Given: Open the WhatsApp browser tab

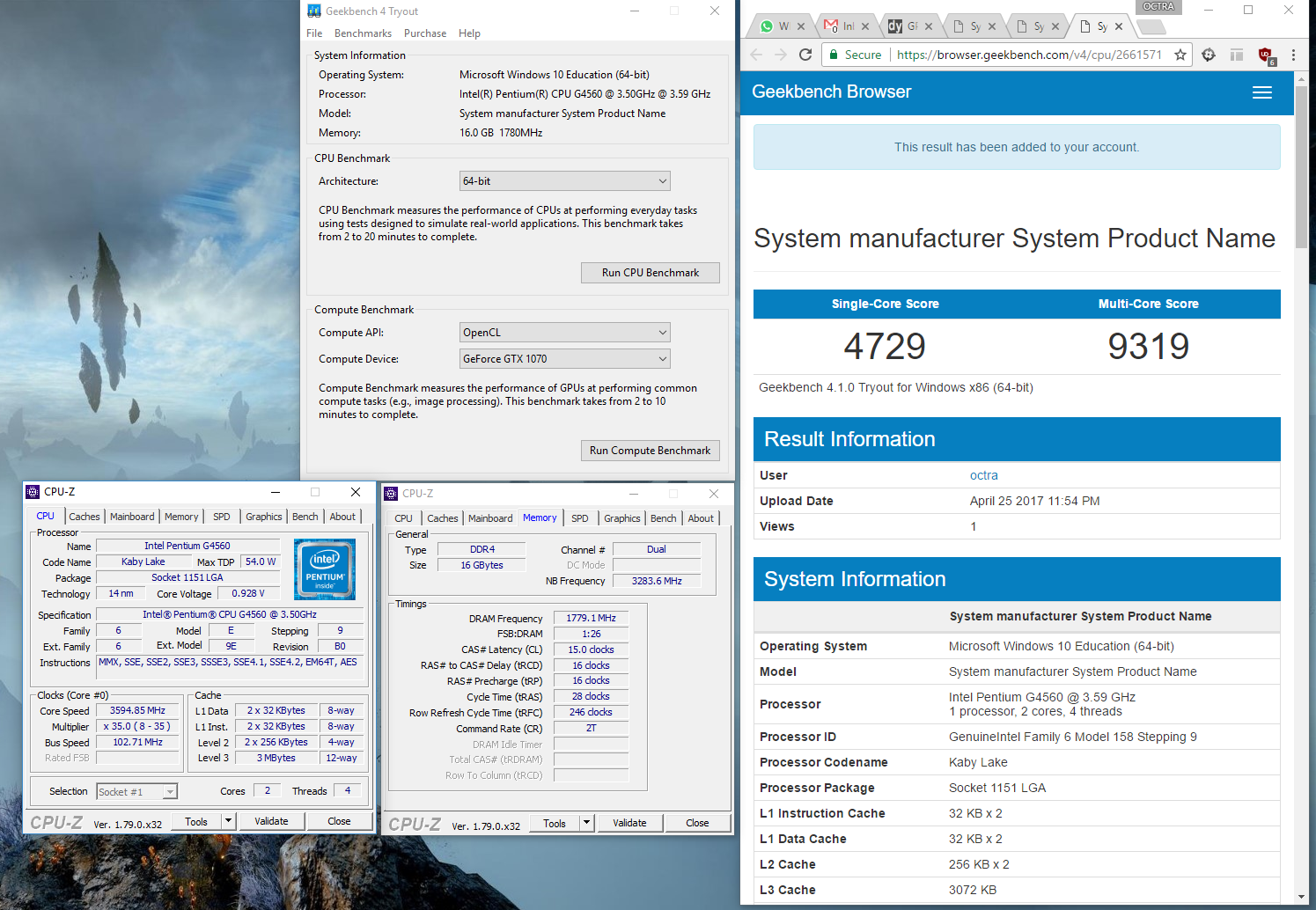Looking at the screenshot, I should coord(776,26).
